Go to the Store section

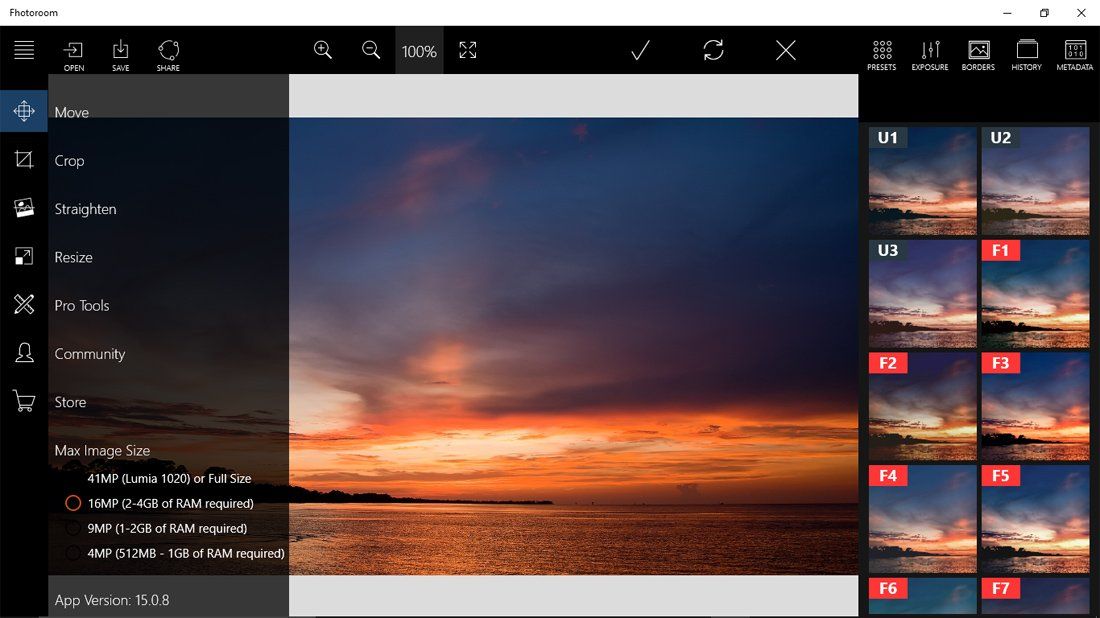point(70,402)
